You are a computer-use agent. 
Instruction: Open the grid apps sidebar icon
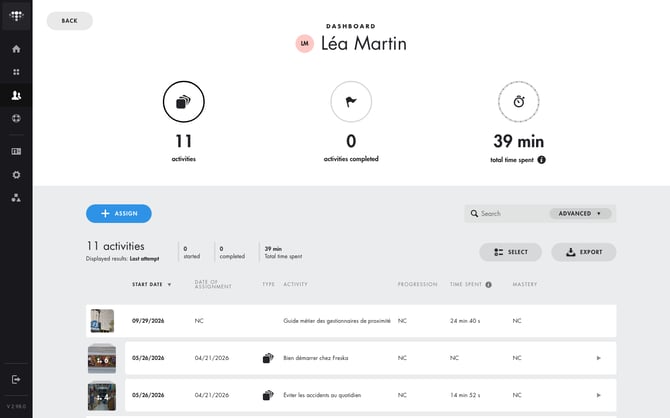tap(16, 72)
